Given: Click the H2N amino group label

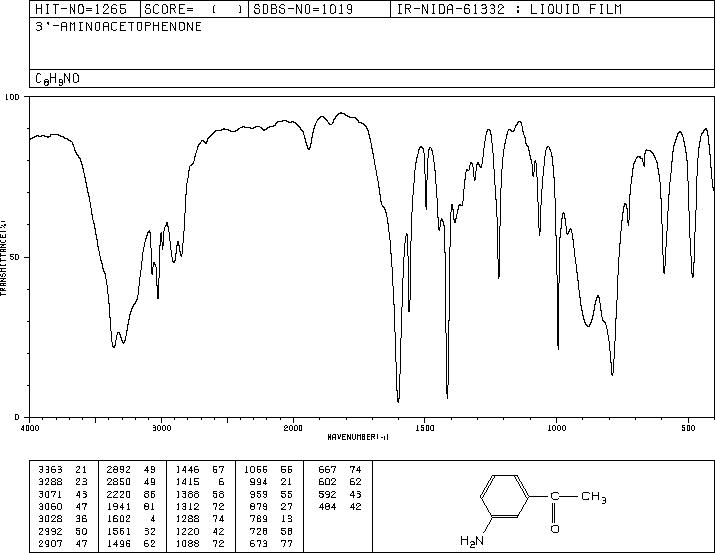Looking at the screenshot, I should pos(471,541).
